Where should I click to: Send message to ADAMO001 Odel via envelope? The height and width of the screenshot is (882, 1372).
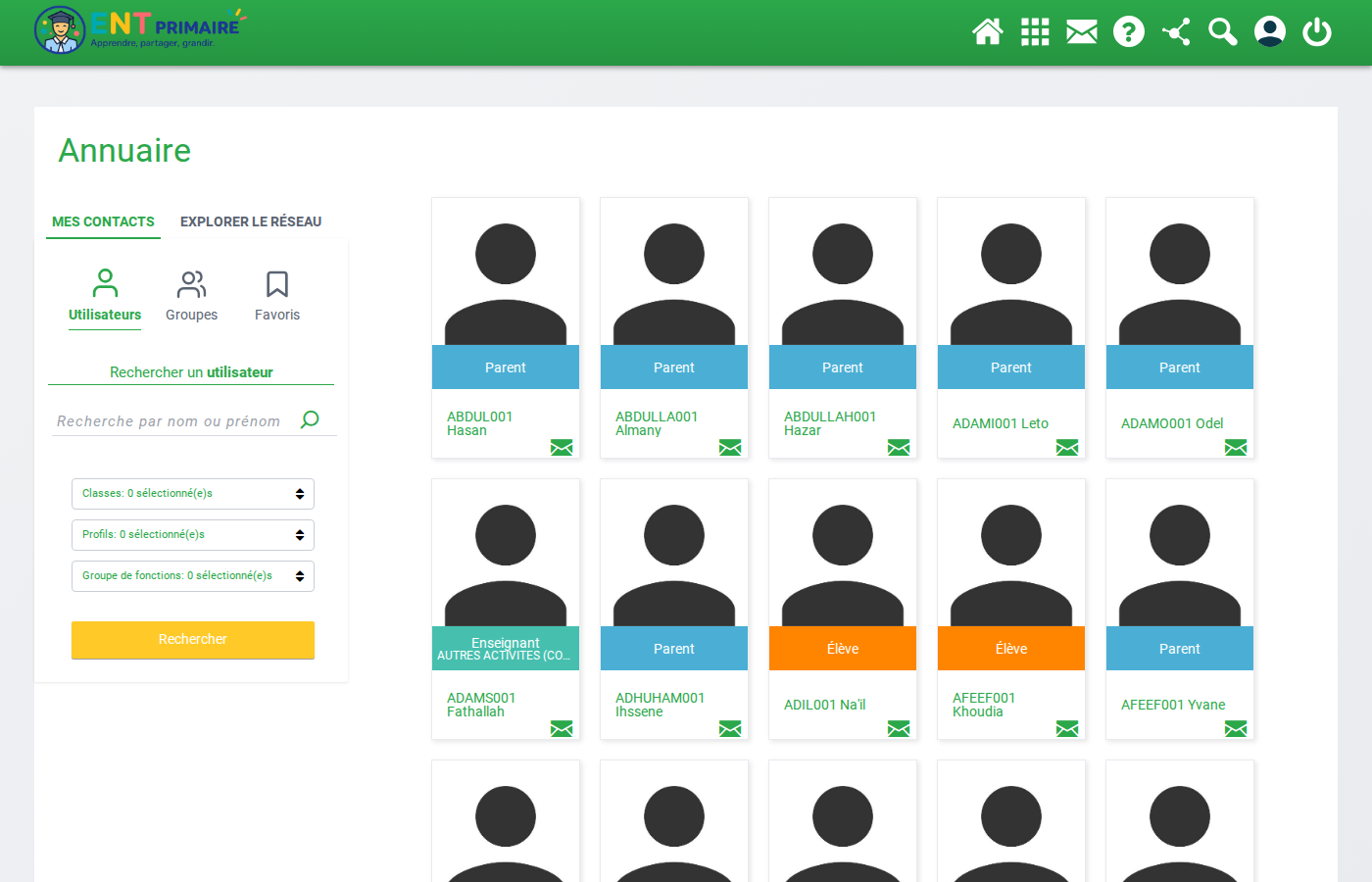coord(1236,448)
